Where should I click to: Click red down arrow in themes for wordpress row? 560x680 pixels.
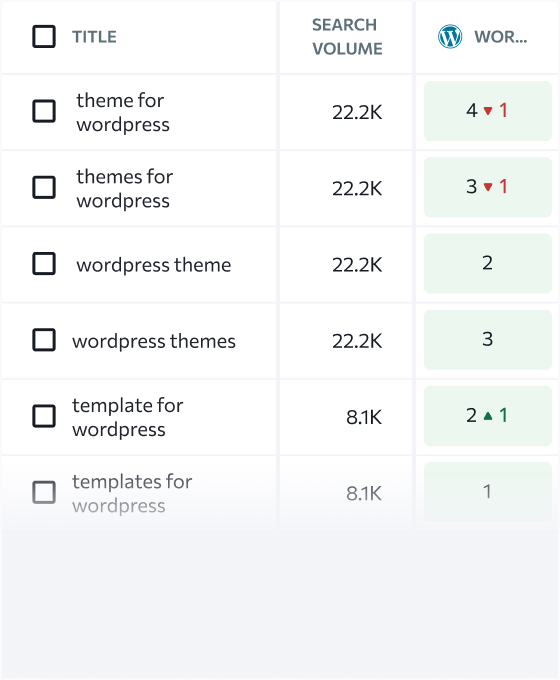[x=488, y=187]
